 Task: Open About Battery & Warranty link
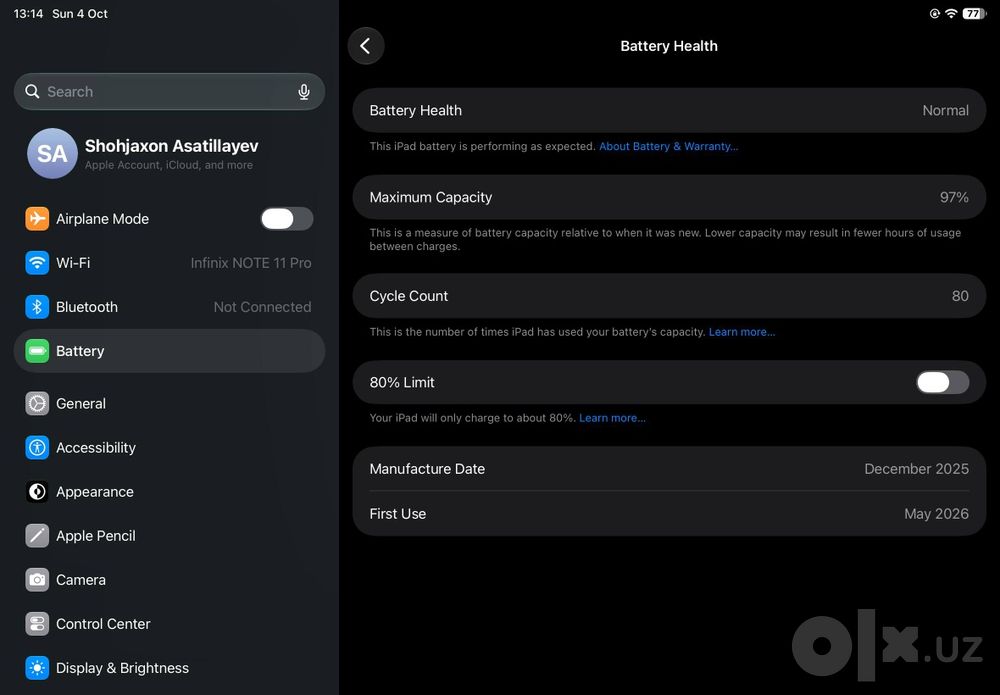[x=668, y=146]
